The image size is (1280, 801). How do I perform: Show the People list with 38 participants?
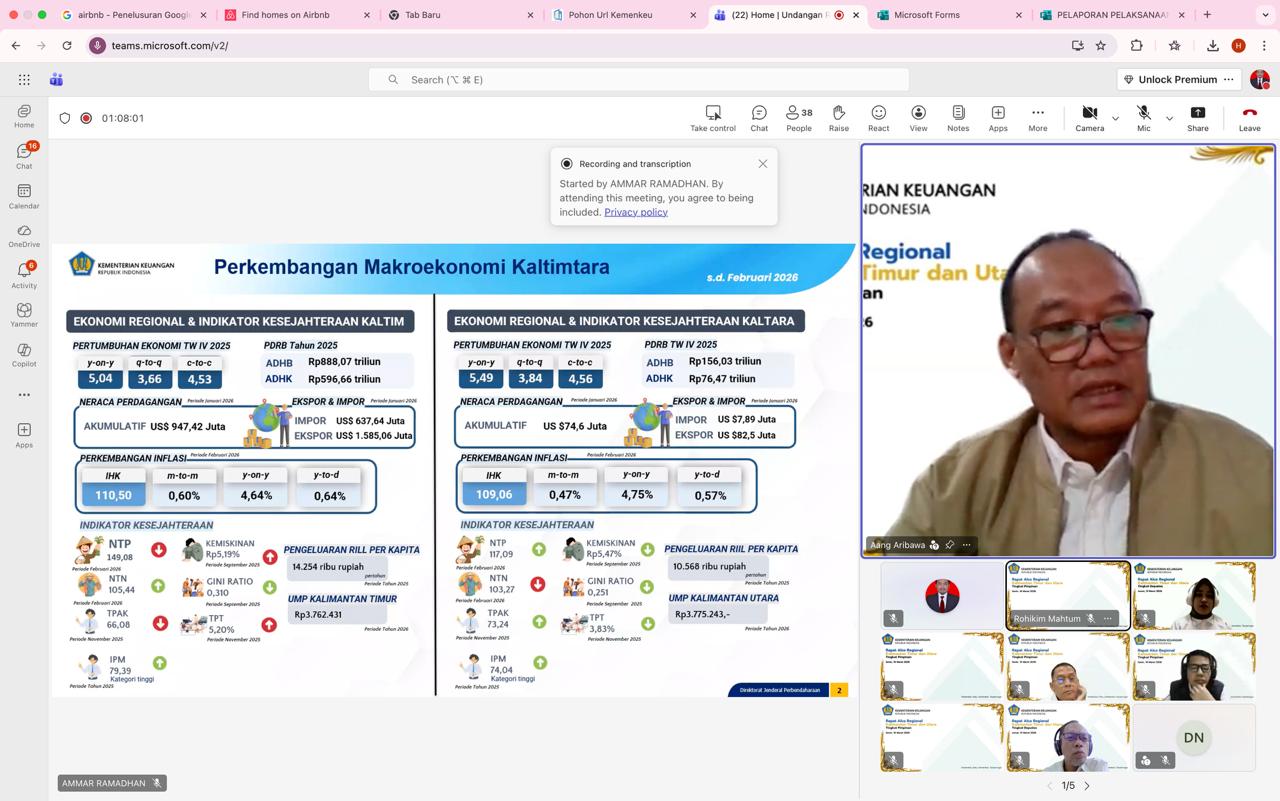(797, 117)
